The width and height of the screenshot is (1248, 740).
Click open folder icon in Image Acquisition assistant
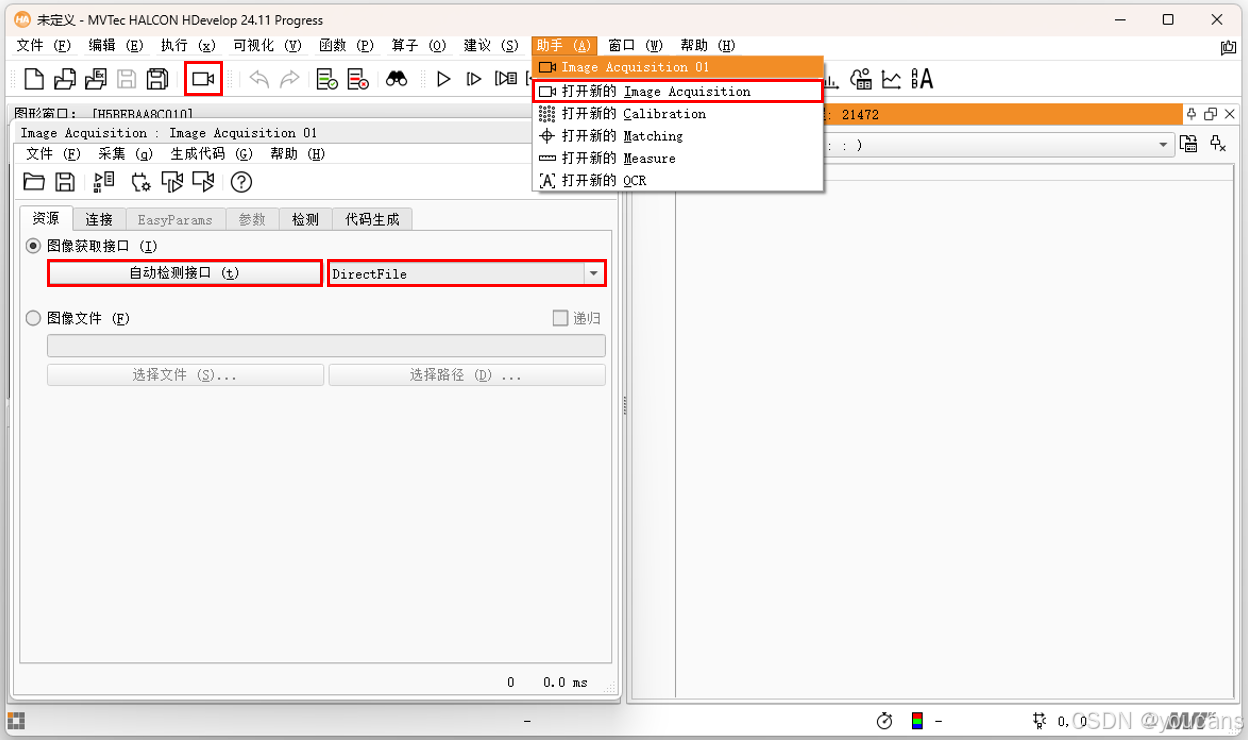pos(35,182)
